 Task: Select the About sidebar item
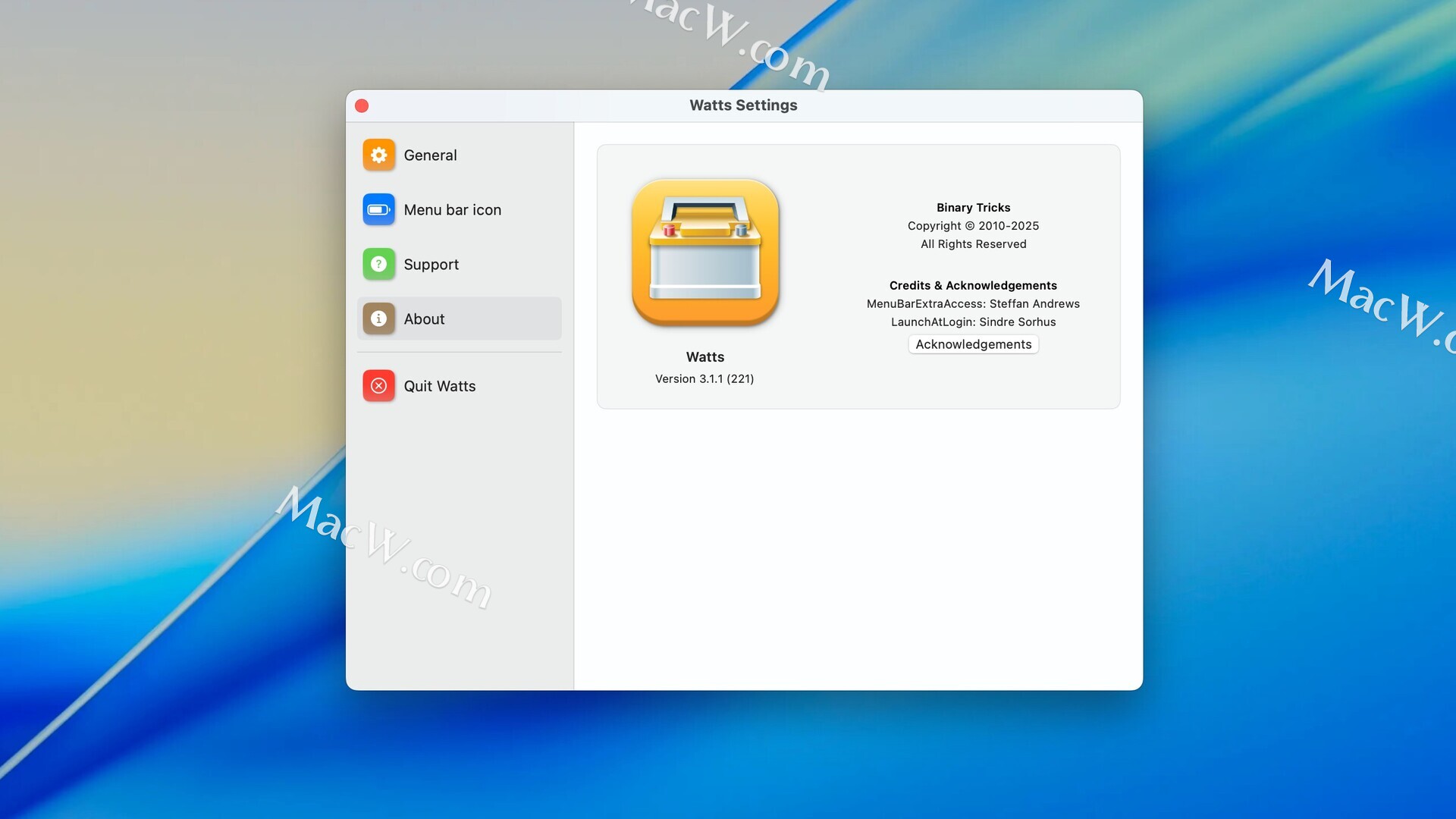424,319
